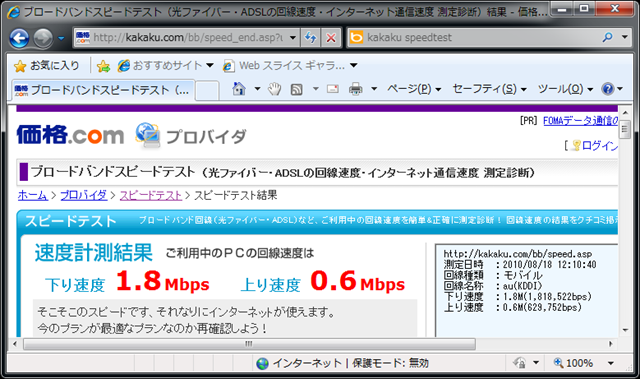Image resolution: width=640 pixels, height=379 pixels.
Task: Click the プロバイダ globe icon
Action: coord(147,136)
